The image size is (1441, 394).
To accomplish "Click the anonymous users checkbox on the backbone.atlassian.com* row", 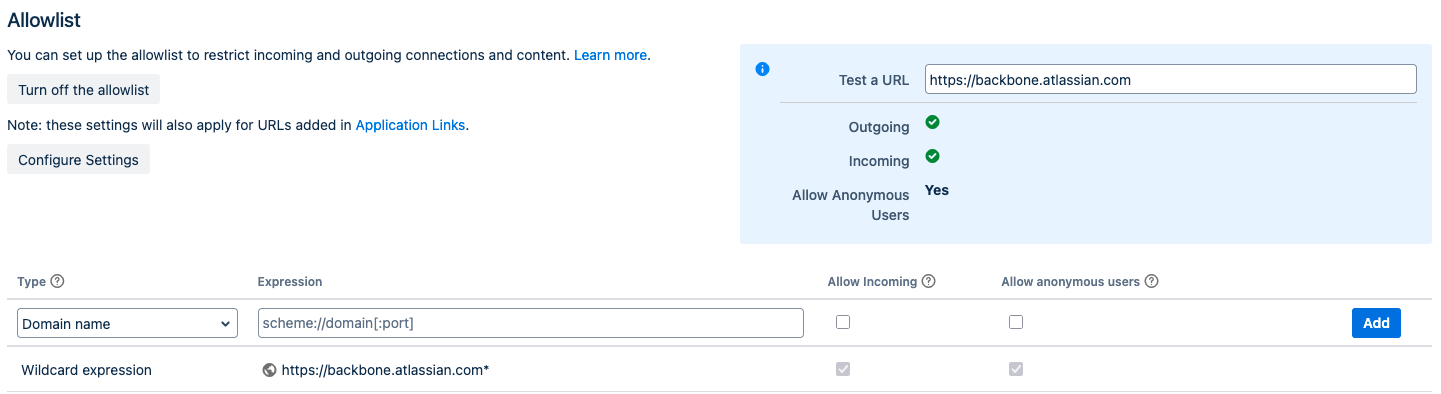I will 1016,369.
